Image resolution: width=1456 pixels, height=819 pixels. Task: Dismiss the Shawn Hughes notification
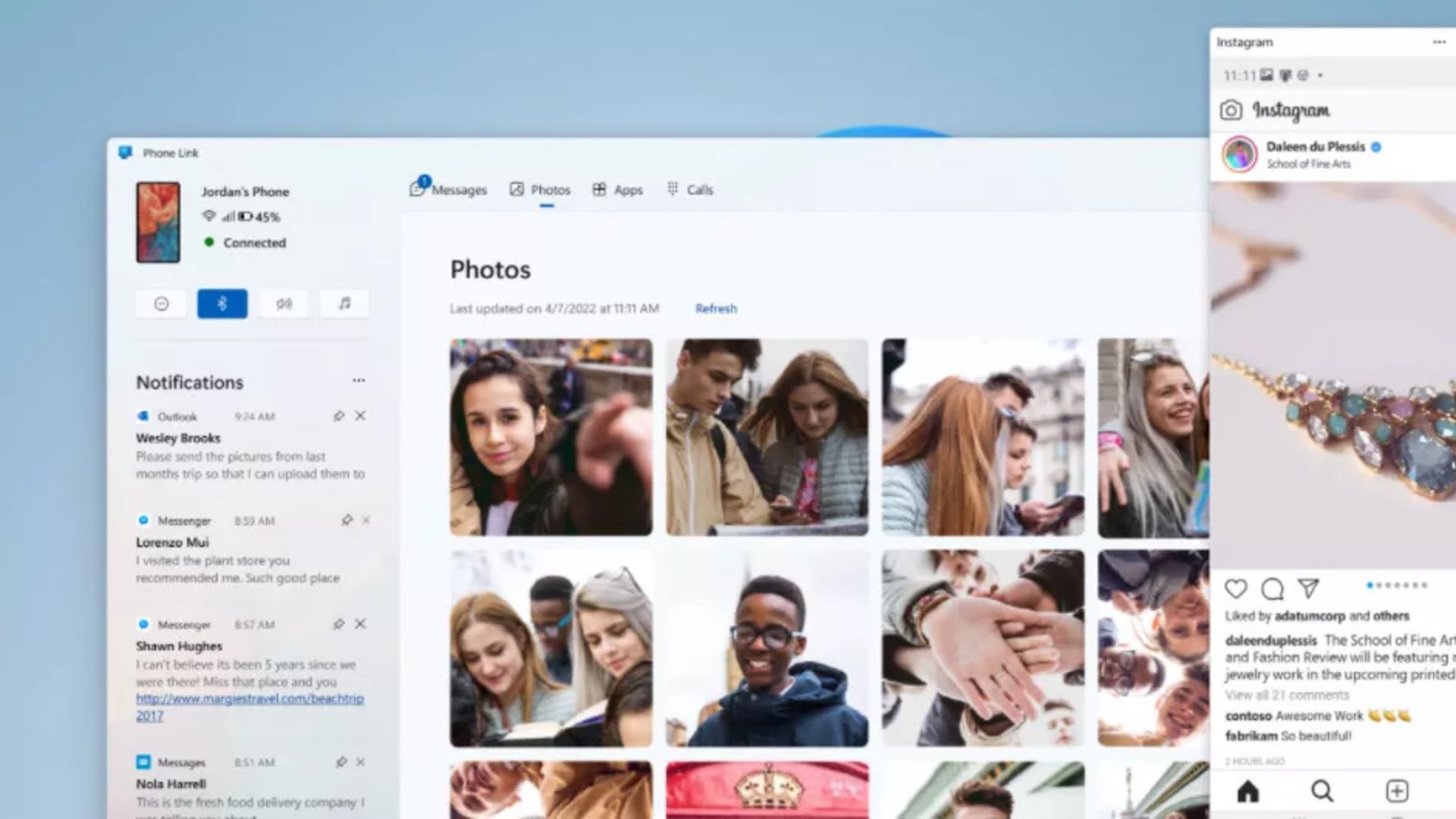[x=360, y=624]
